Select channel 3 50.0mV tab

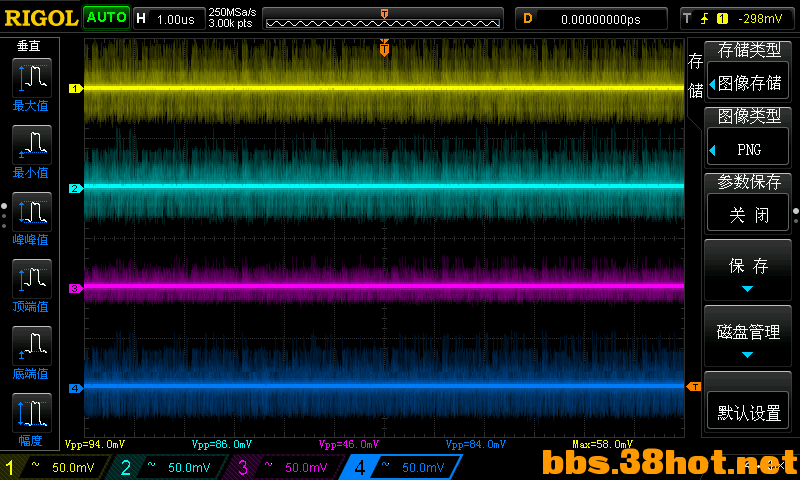(x=285, y=467)
